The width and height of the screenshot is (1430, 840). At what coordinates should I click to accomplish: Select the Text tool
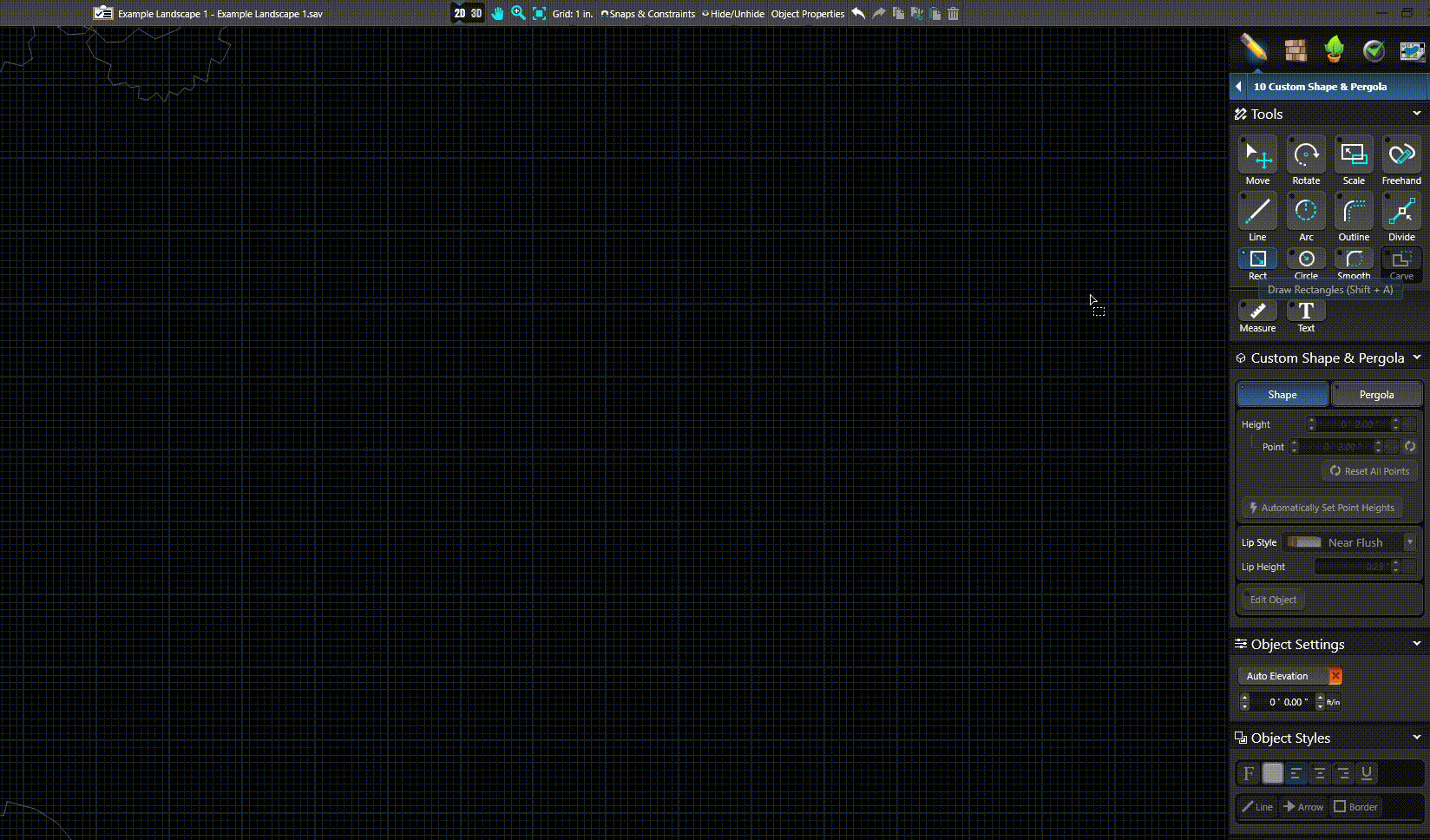click(x=1306, y=317)
